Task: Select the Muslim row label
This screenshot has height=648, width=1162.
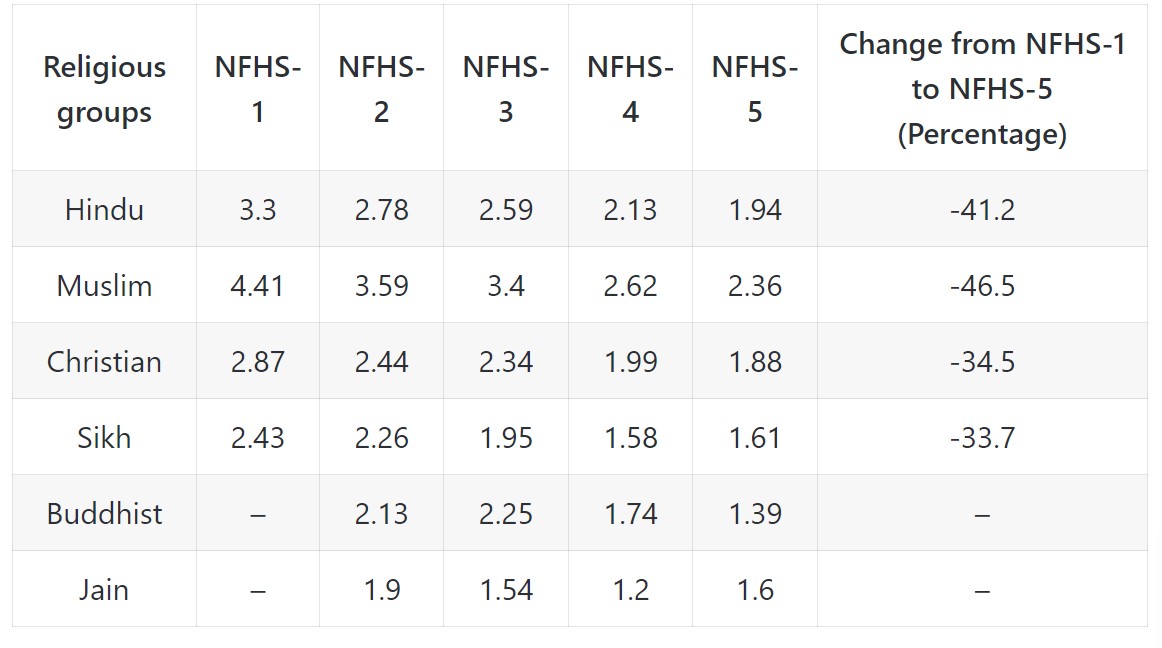Action: [104, 286]
